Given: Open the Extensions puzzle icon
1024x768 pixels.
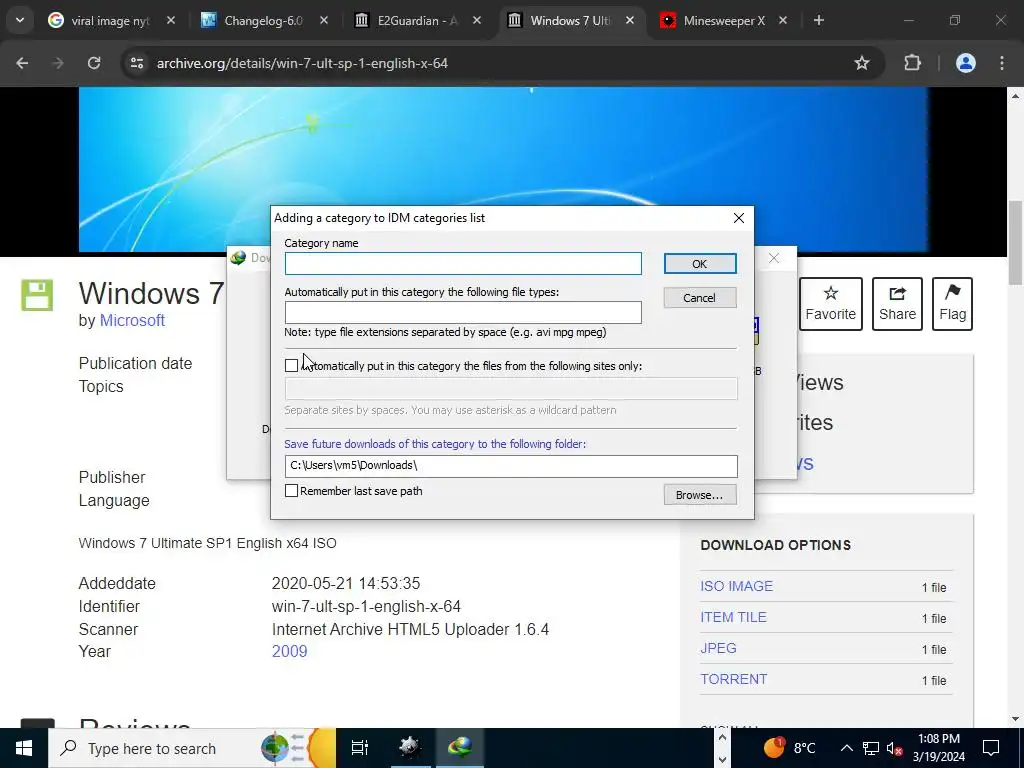Looking at the screenshot, I should [x=912, y=63].
